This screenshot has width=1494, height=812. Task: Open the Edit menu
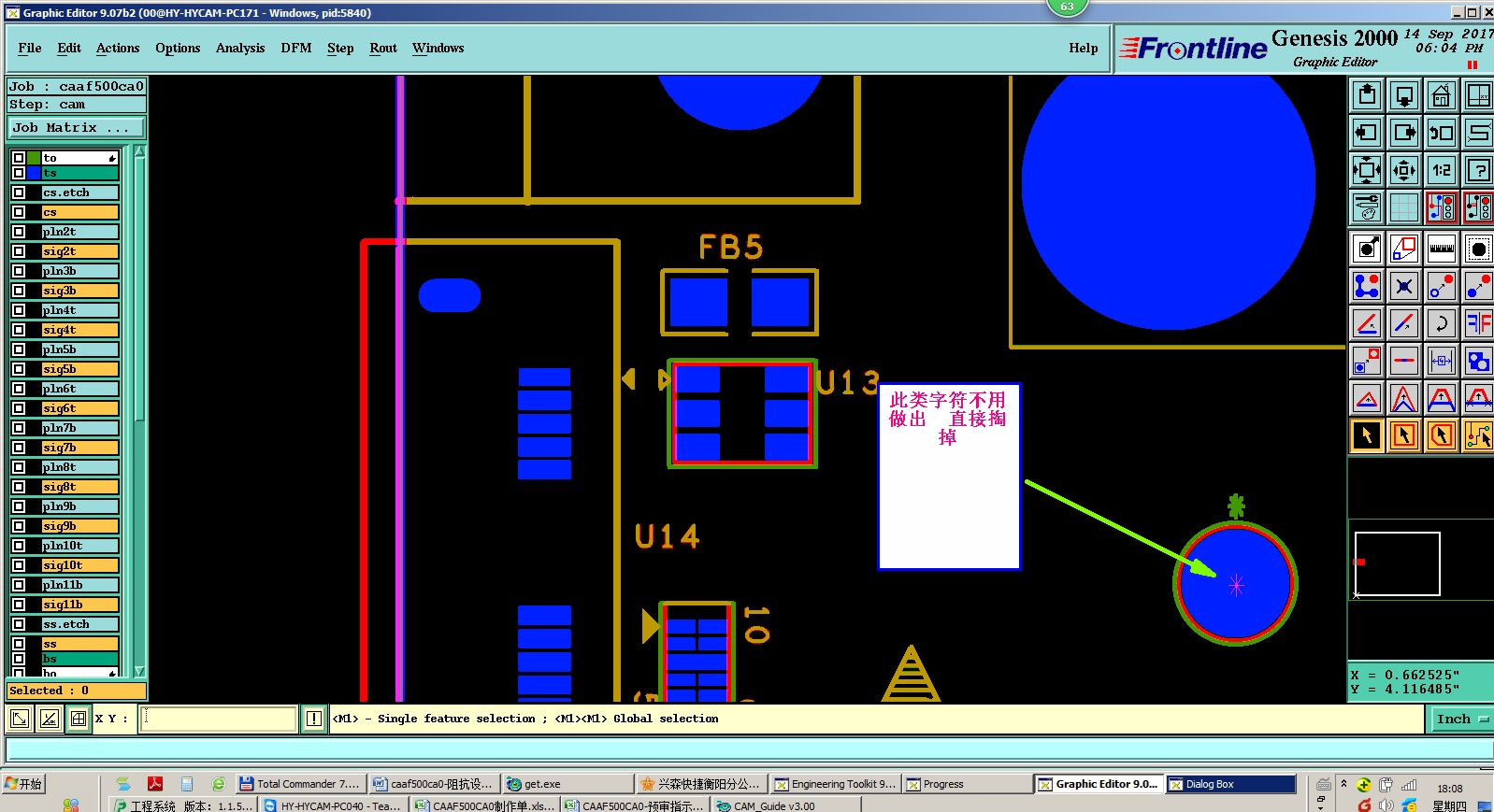69,48
